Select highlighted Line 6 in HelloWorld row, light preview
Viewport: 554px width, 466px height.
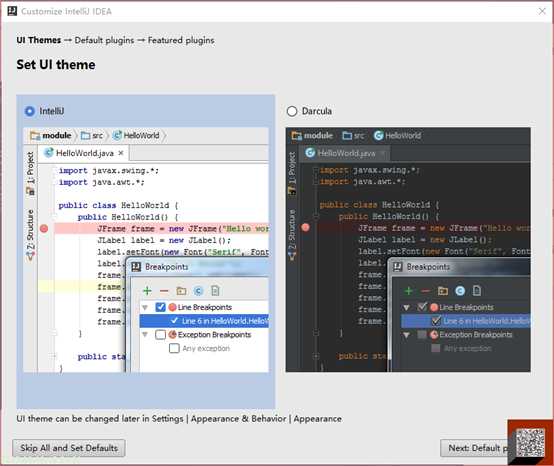click(204, 321)
